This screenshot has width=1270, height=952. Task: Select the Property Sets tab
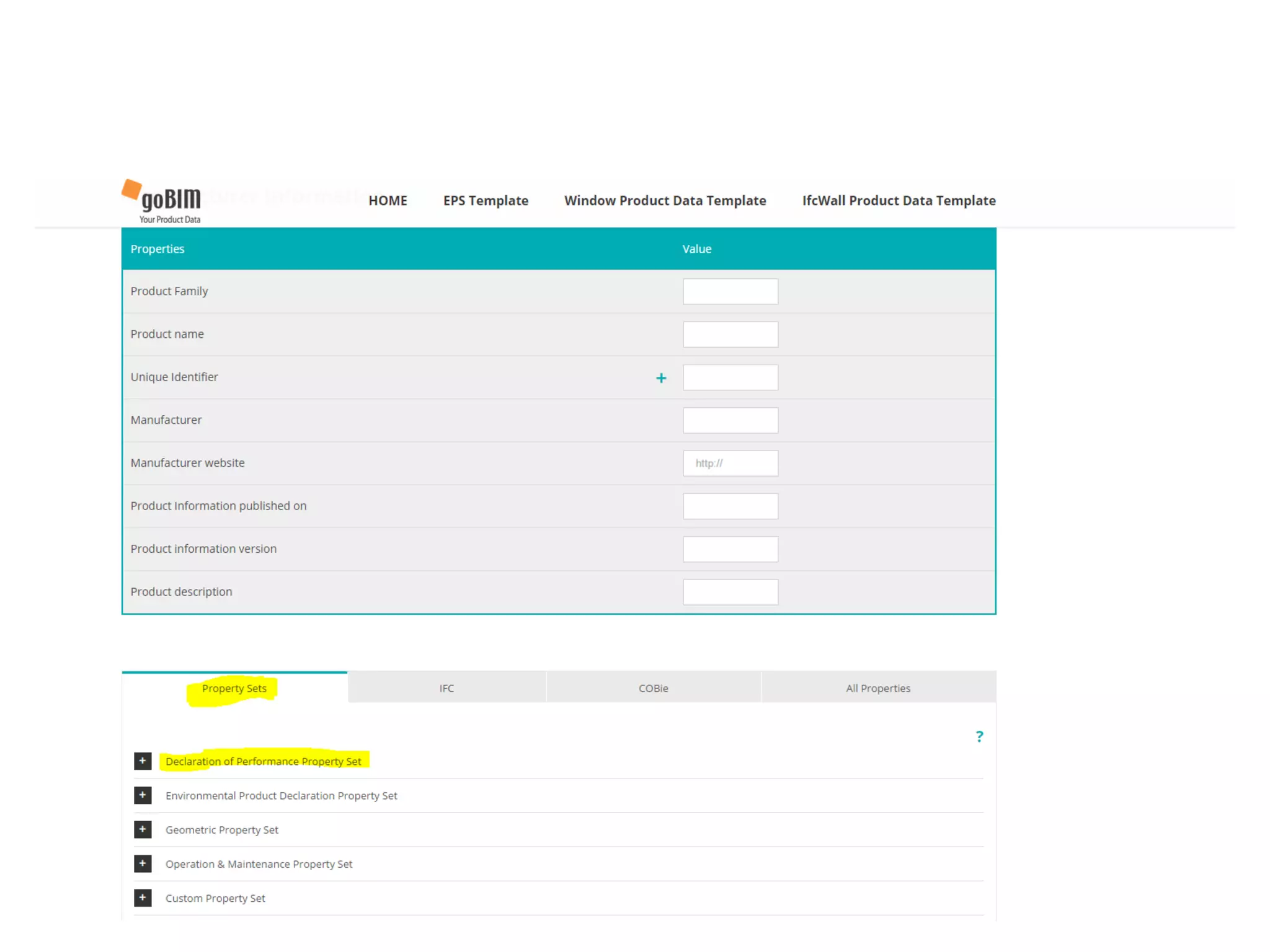point(234,688)
